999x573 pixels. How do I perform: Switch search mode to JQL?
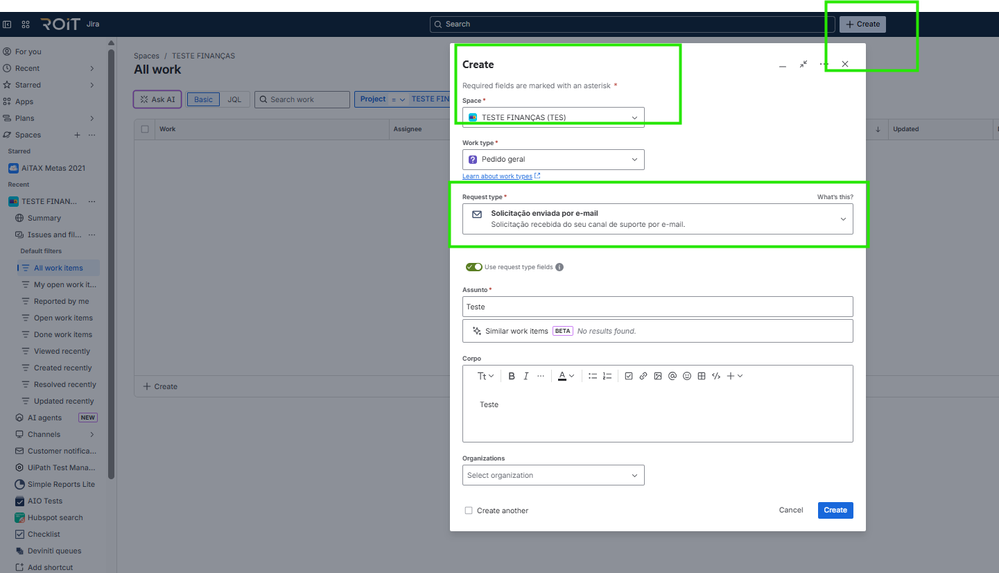234,99
